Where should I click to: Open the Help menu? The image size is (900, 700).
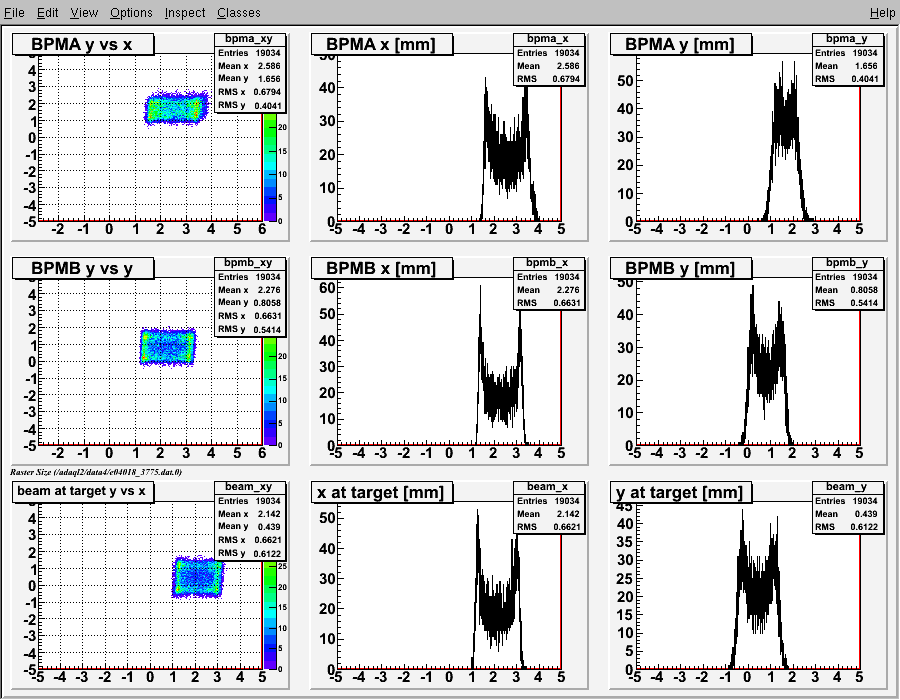tap(882, 13)
